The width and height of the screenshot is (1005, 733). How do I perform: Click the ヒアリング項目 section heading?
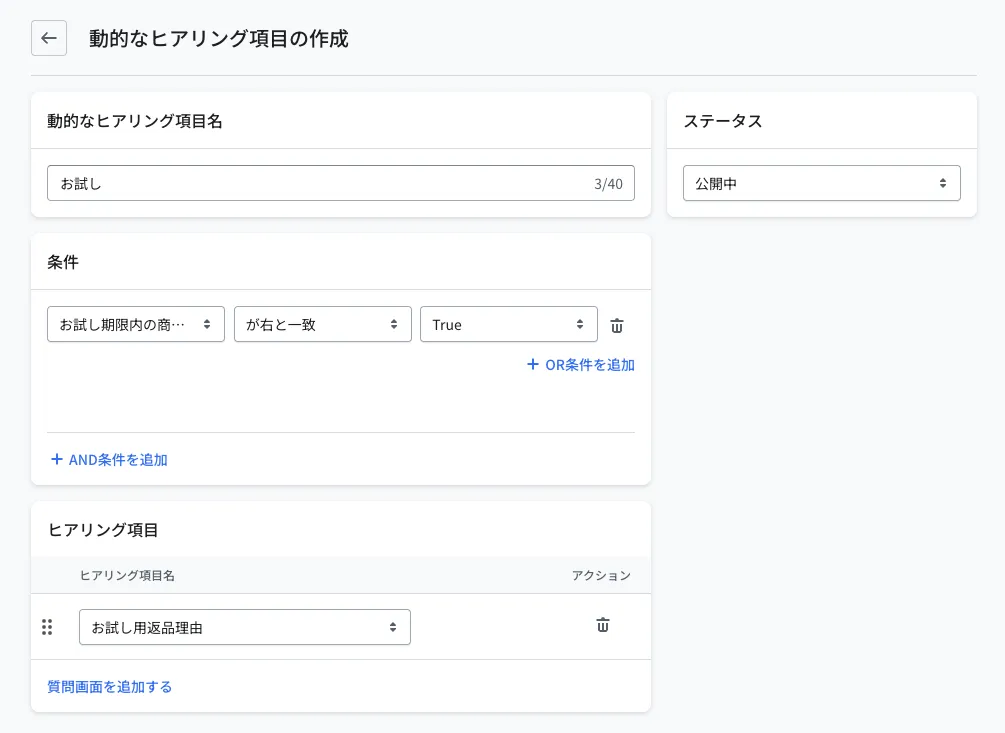(103, 530)
